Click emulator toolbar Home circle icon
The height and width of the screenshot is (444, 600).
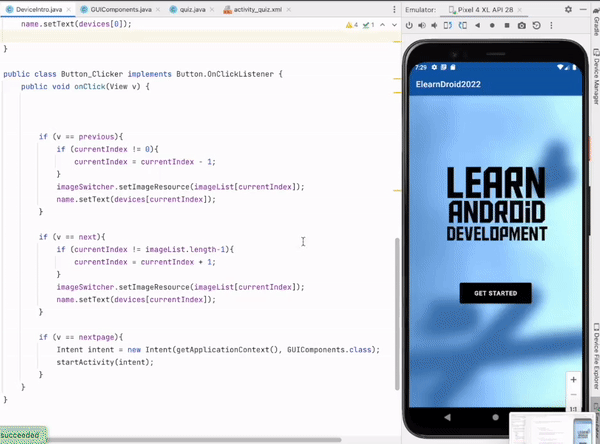(492, 26)
